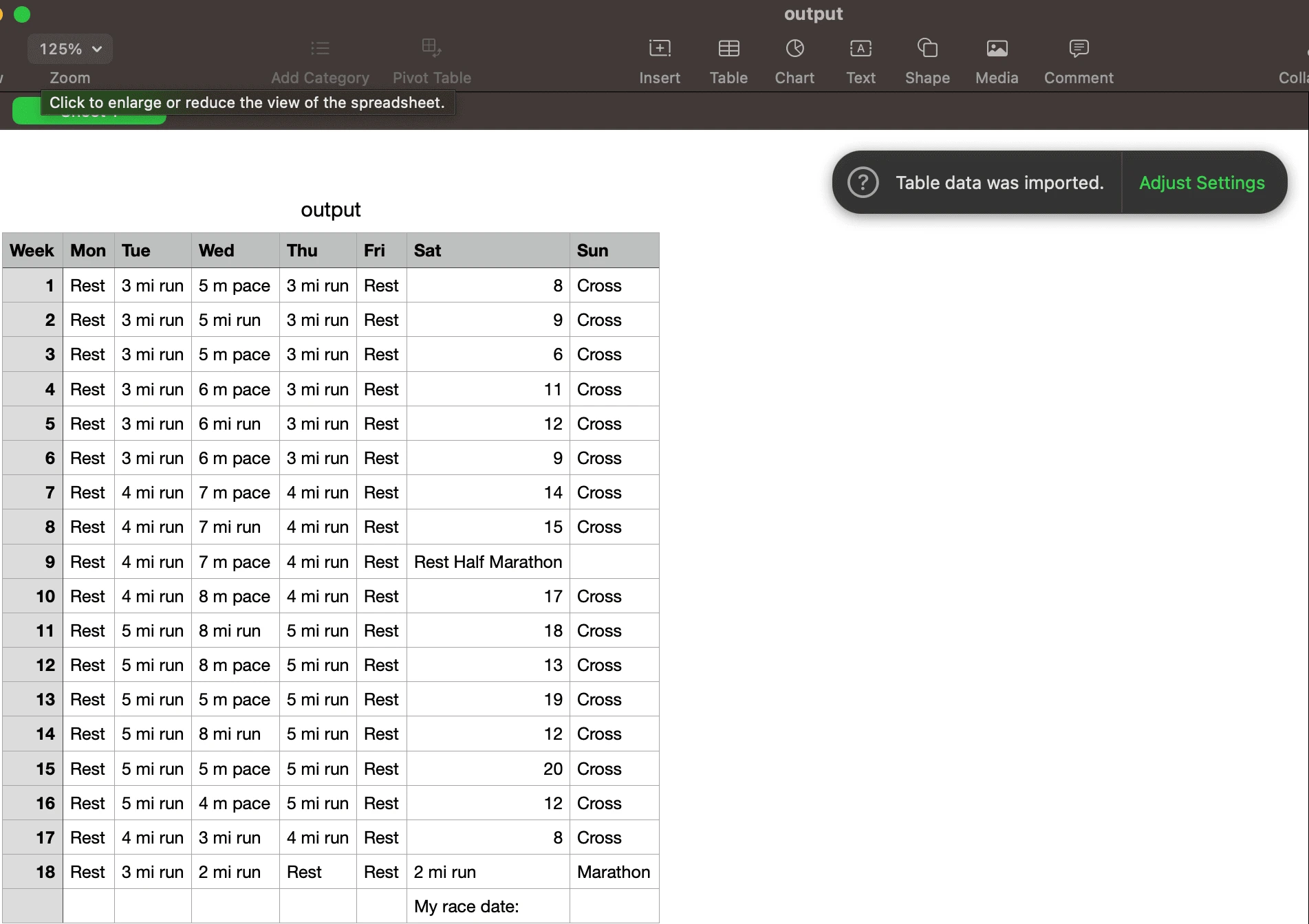The image size is (1309, 924).
Task: Click week 3 Sat cell with 6
Action: pyautogui.click(x=488, y=354)
